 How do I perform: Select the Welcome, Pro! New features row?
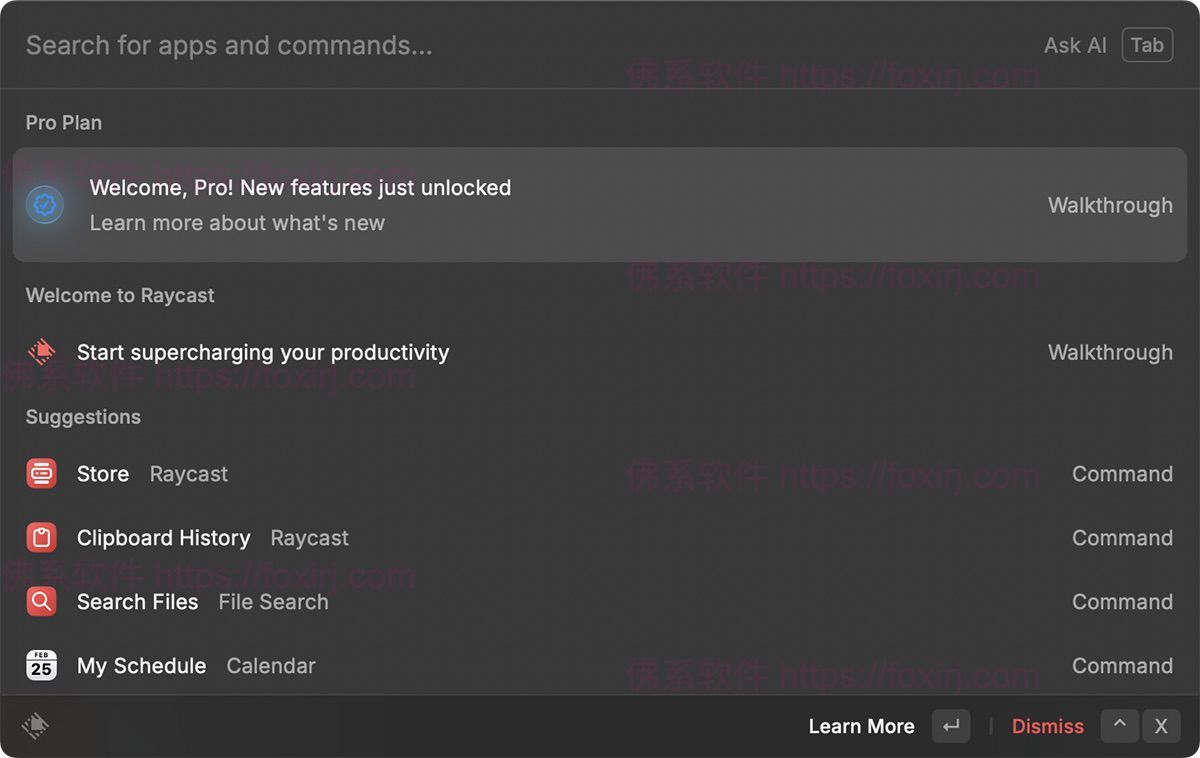(600, 205)
